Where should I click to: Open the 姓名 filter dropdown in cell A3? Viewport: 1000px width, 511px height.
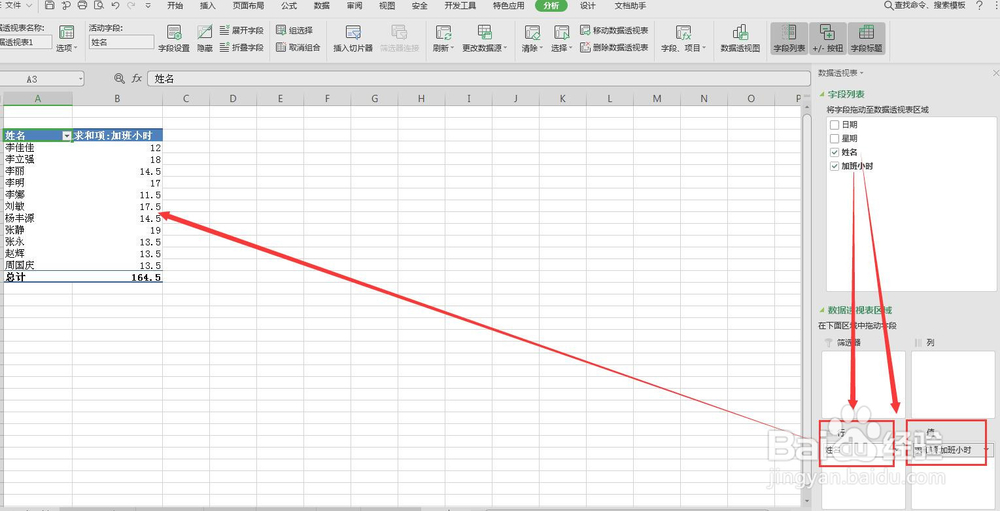[66, 136]
